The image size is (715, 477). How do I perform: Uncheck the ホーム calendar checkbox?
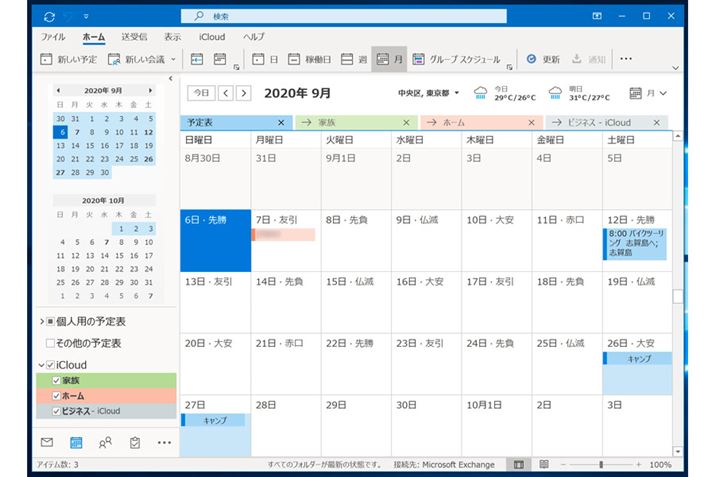57,396
